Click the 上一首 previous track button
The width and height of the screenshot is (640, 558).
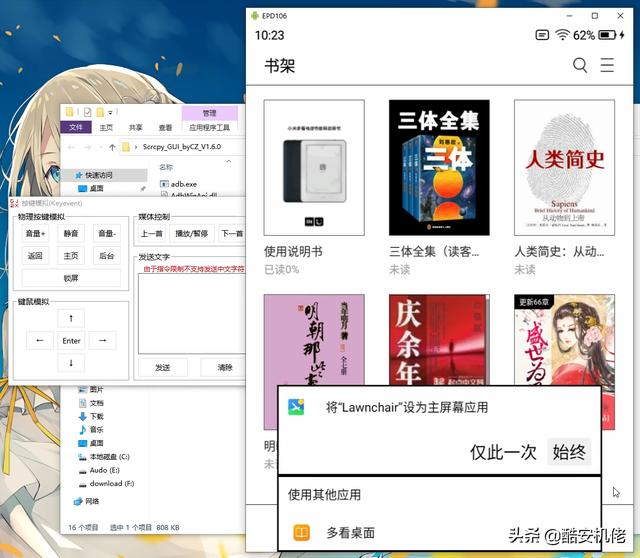pyautogui.click(x=152, y=233)
